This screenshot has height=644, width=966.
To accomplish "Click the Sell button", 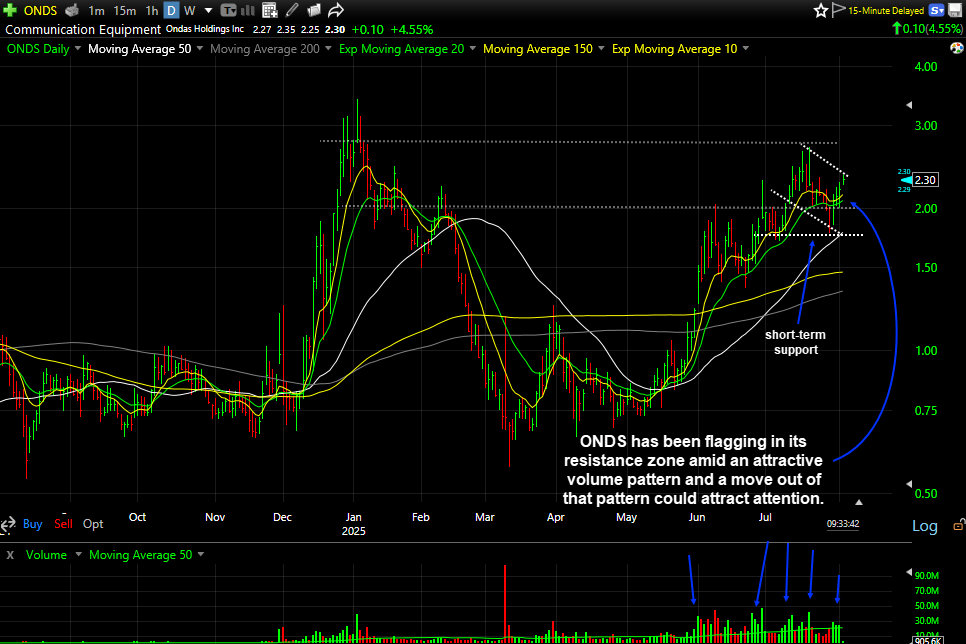I will click(63, 523).
